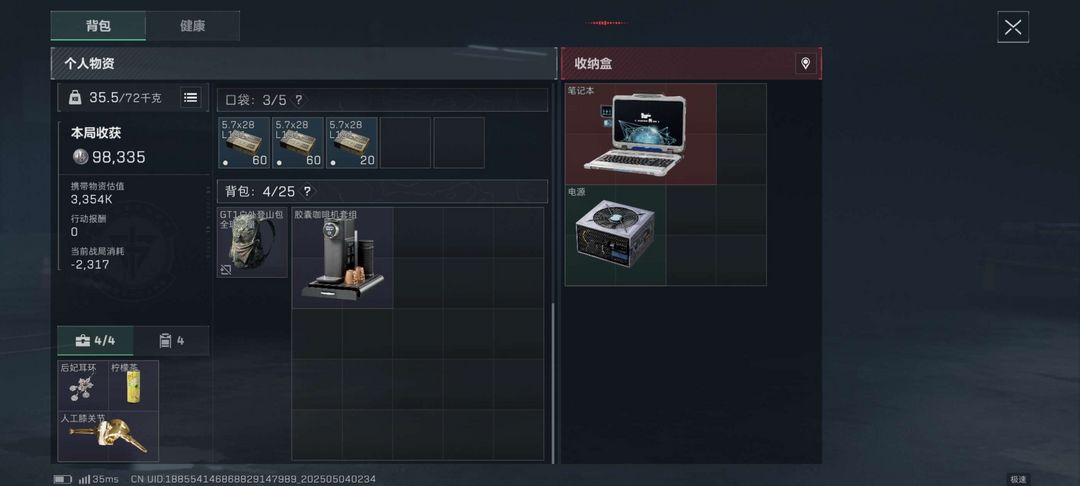The image size is (1080, 486).
Task: Open the safe box 4/4 tab
Action: (96, 341)
